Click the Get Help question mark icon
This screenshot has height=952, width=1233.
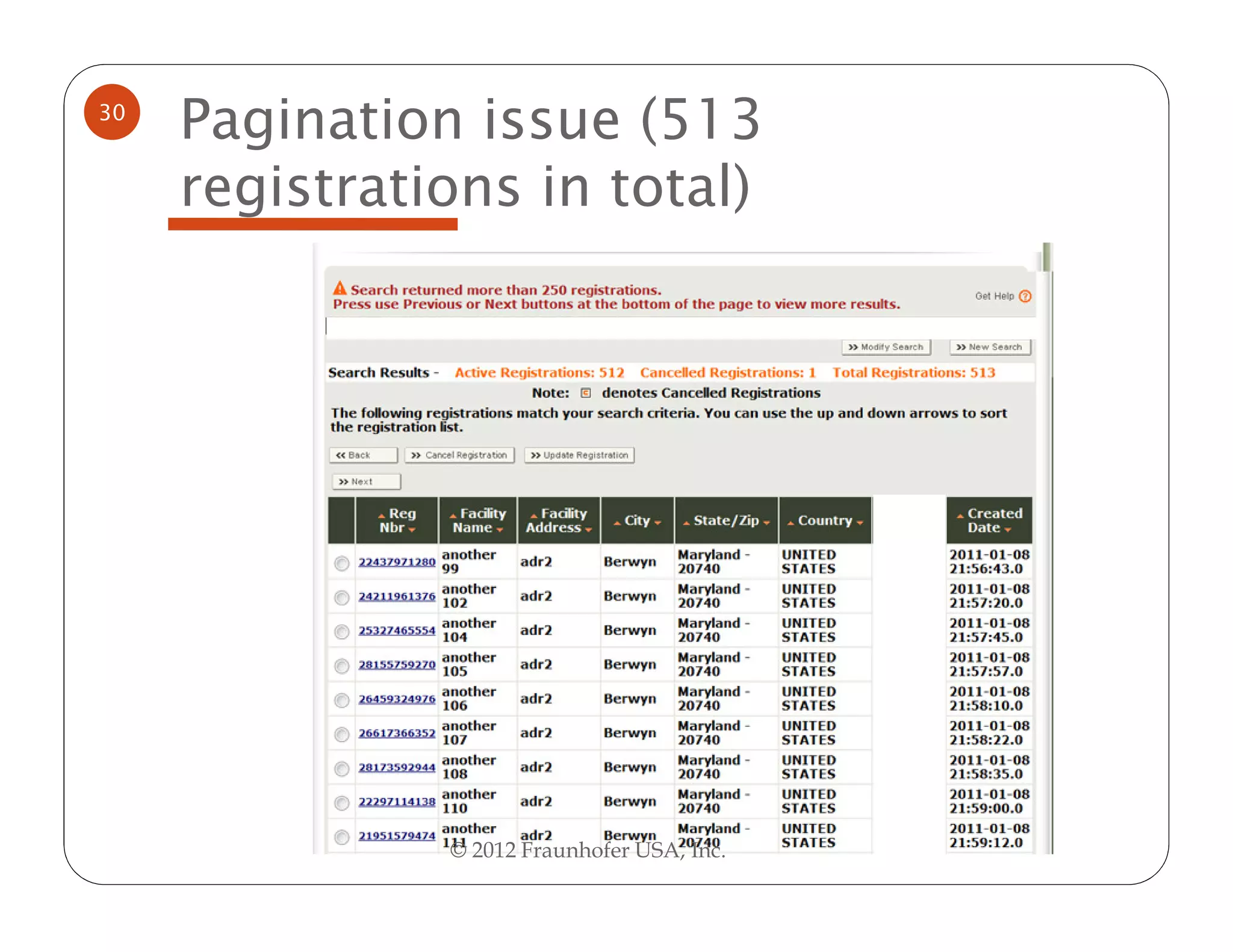[x=1025, y=296]
